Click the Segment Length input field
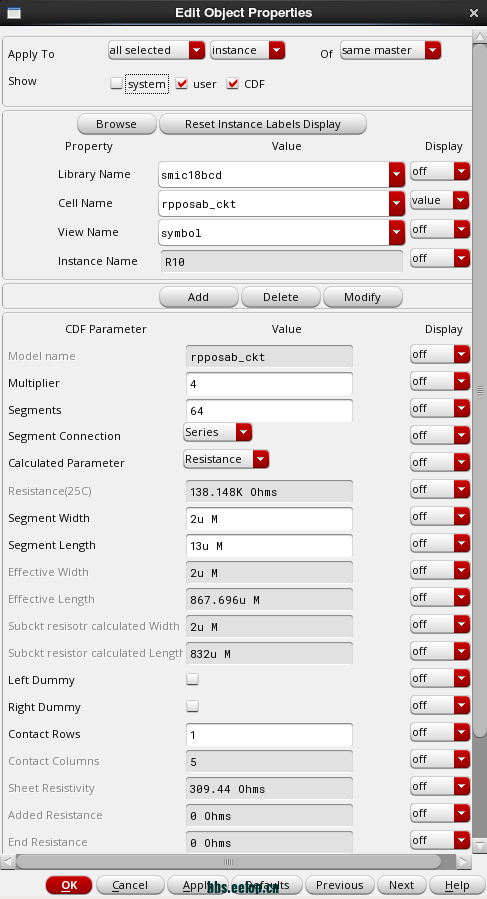 [269, 546]
